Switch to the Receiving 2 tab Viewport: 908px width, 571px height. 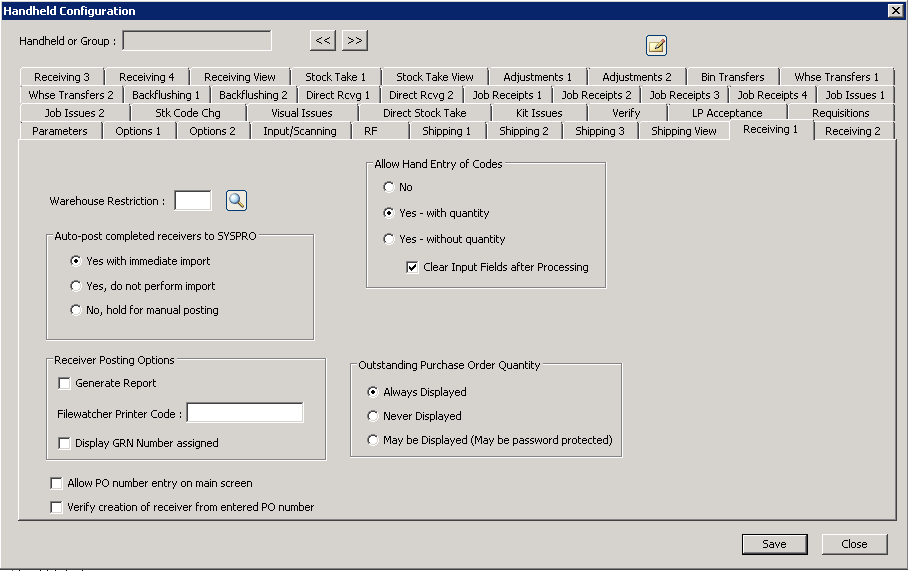pyautogui.click(x=852, y=131)
